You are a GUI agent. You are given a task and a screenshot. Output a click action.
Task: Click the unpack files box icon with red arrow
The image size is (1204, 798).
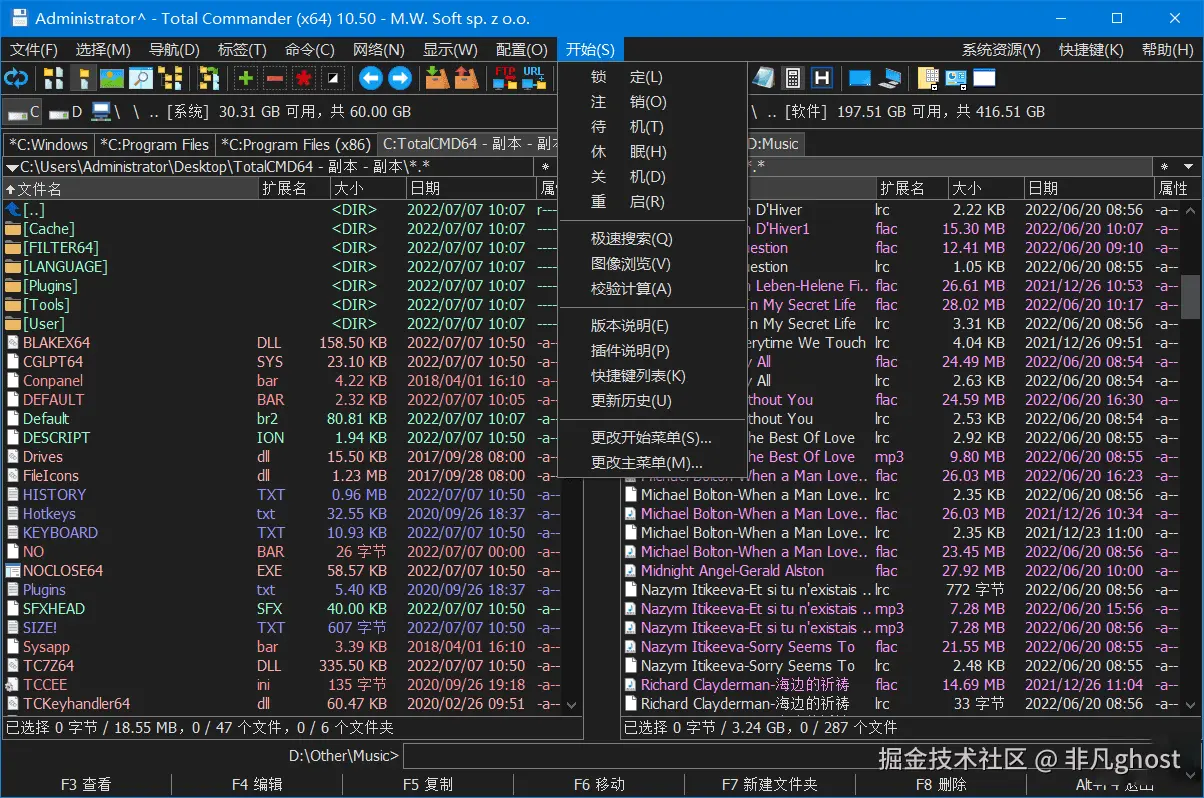click(x=467, y=78)
